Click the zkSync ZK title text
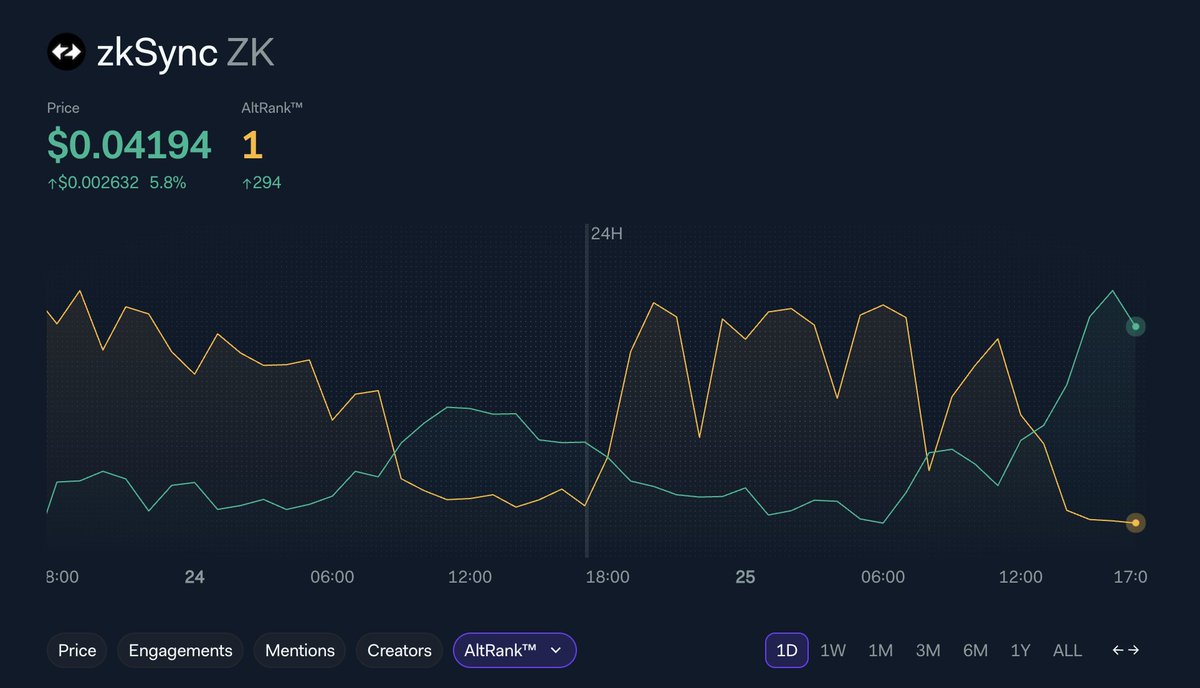This screenshot has width=1200, height=688. (x=185, y=53)
